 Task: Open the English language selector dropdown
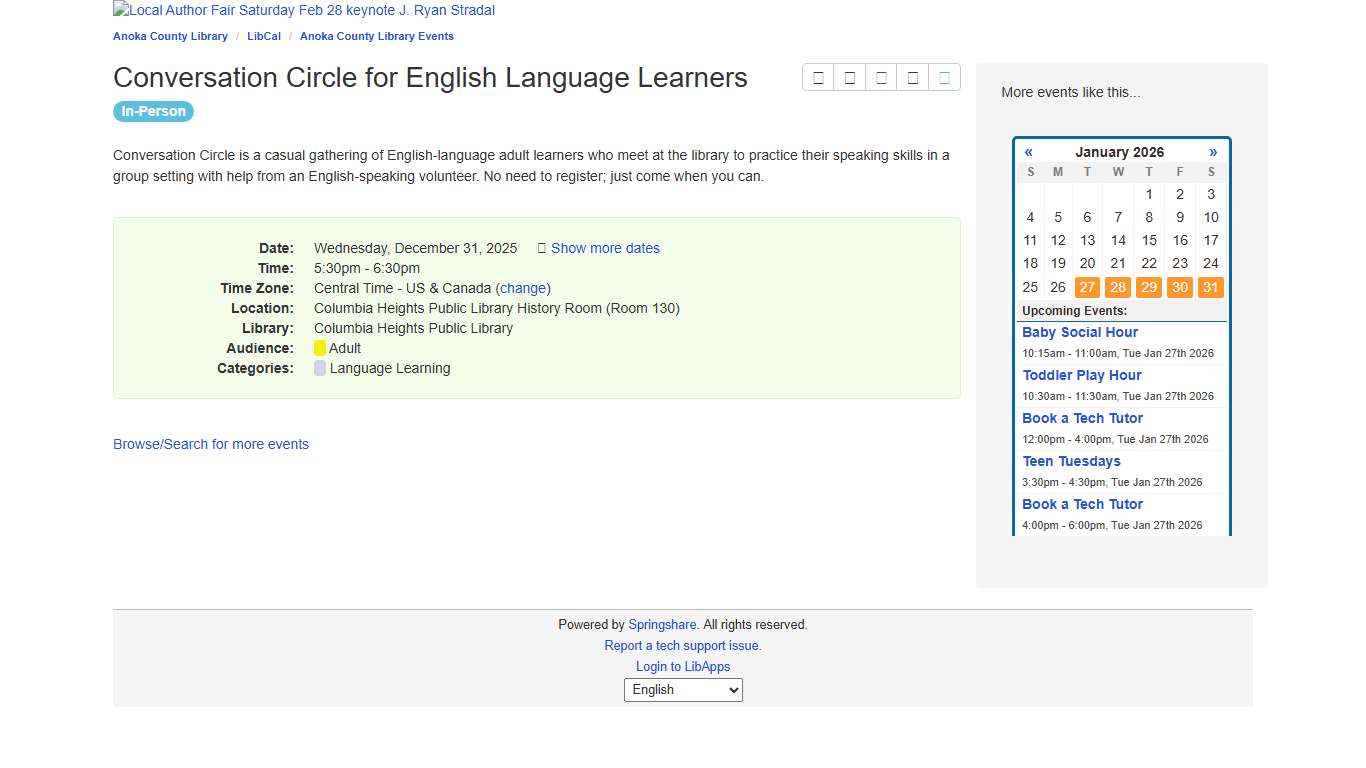[x=683, y=689]
